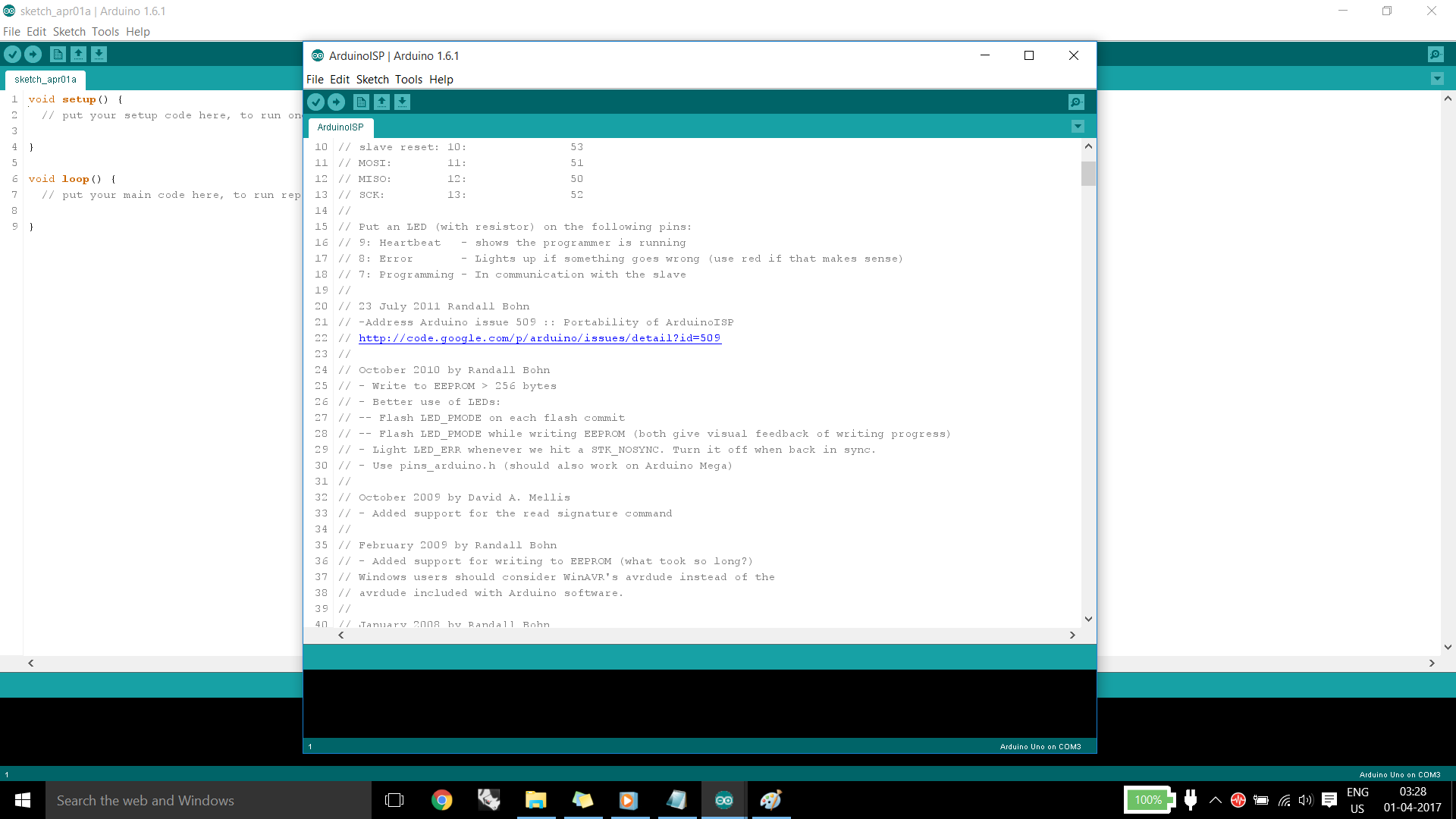This screenshot has height=819, width=1456.
Task: Click scroll right arrow in sketch_apr01a editor
Action: click(x=1432, y=663)
